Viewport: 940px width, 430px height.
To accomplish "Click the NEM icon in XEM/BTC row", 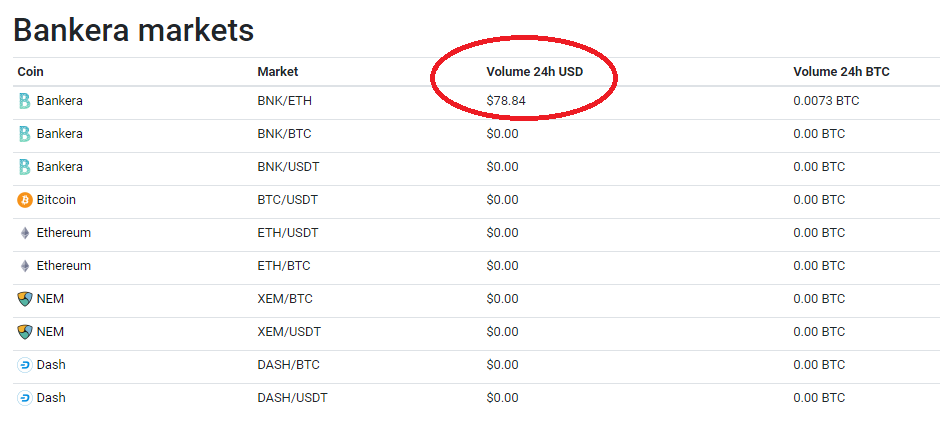I will [25, 299].
